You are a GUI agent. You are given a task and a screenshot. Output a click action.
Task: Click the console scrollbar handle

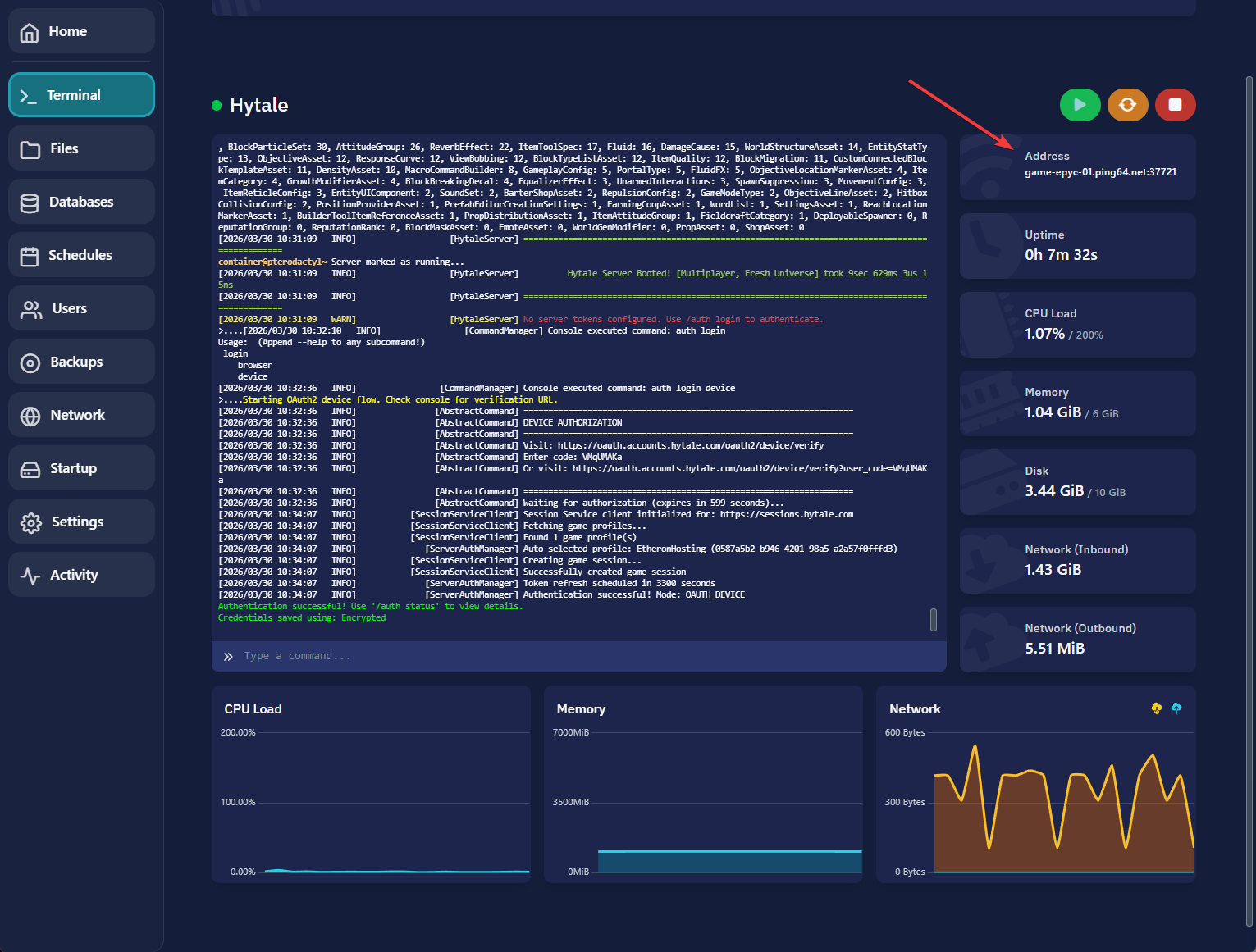click(933, 620)
